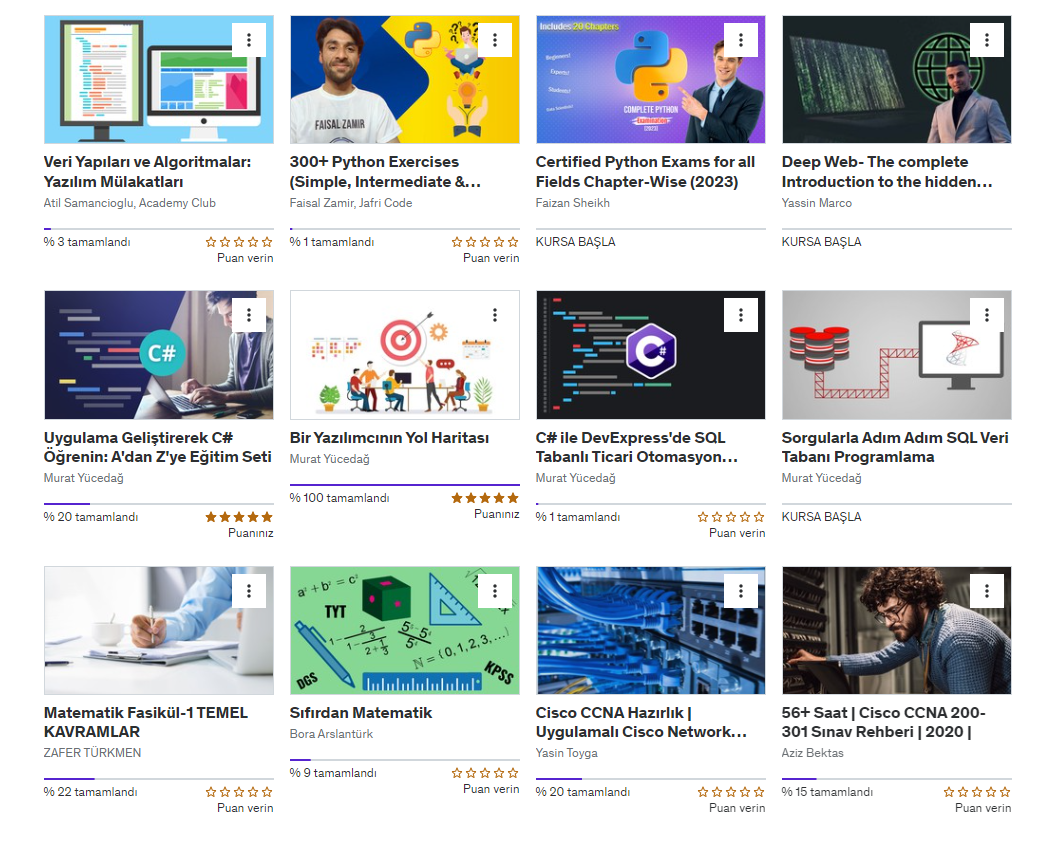The image size is (1049, 846).
Task: Click progress bar of Uygulama Geliştirerek C# course
Action: tap(159, 504)
